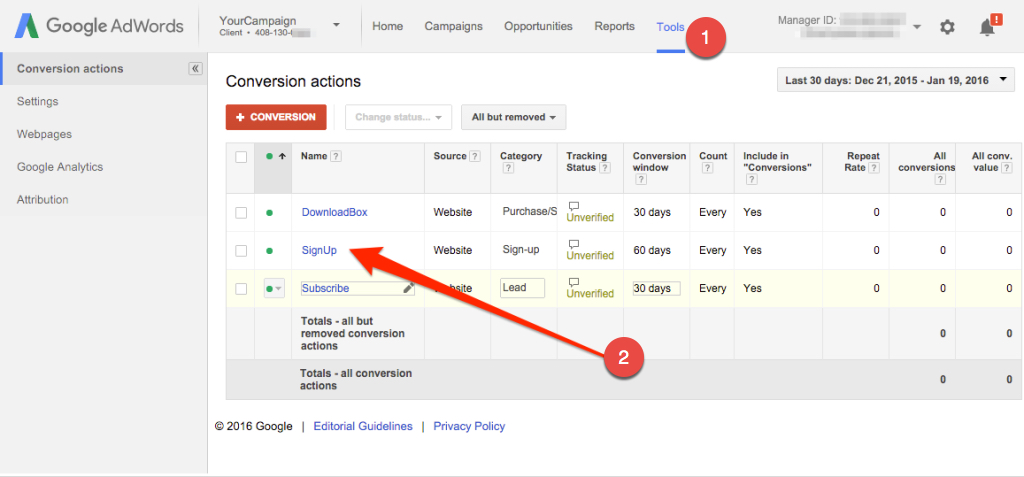Click the Conversion window help icon

point(641,180)
